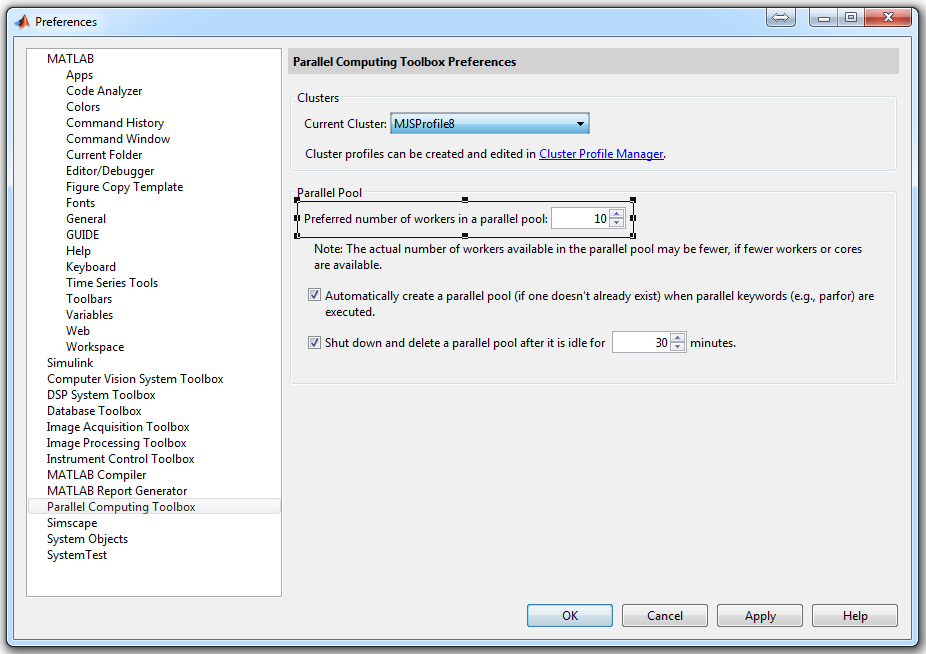Select Code Analyzer preferences

[x=105, y=91]
